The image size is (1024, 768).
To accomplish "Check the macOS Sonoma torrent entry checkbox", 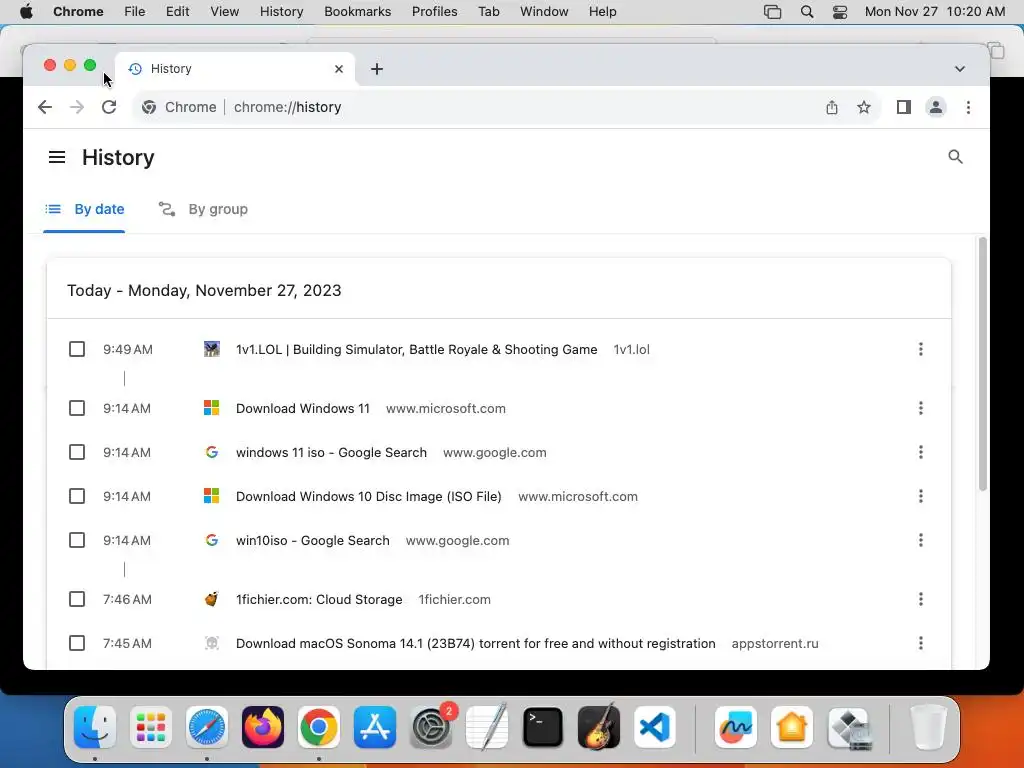I will [x=77, y=643].
